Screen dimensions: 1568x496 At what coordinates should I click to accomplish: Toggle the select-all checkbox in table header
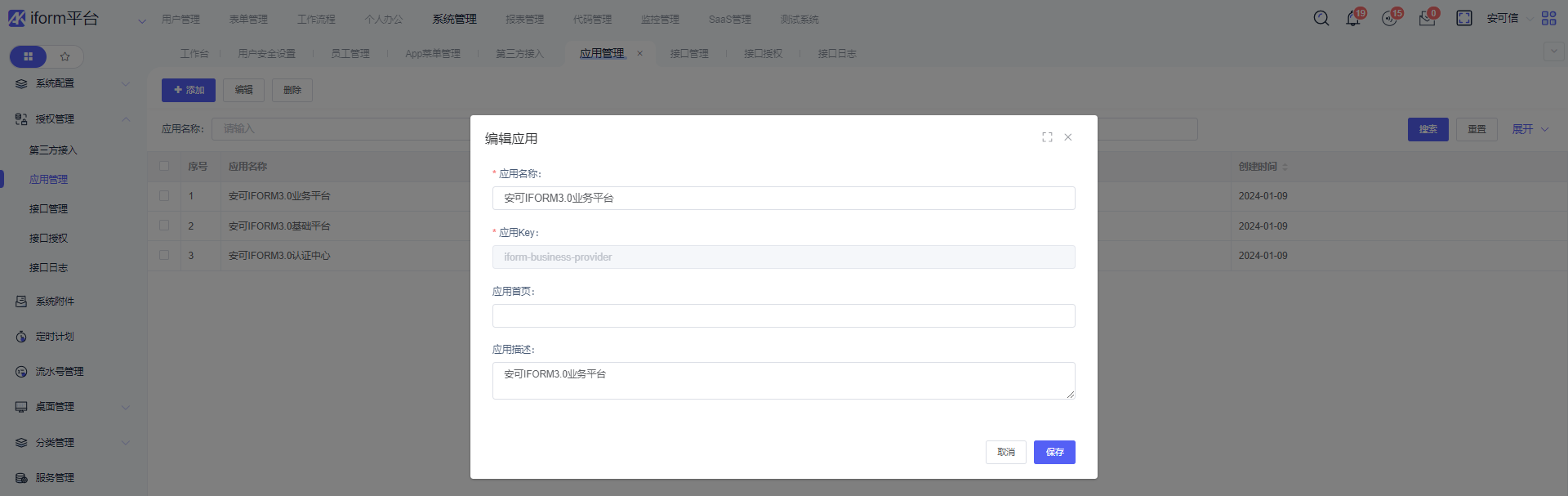click(x=164, y=166)
